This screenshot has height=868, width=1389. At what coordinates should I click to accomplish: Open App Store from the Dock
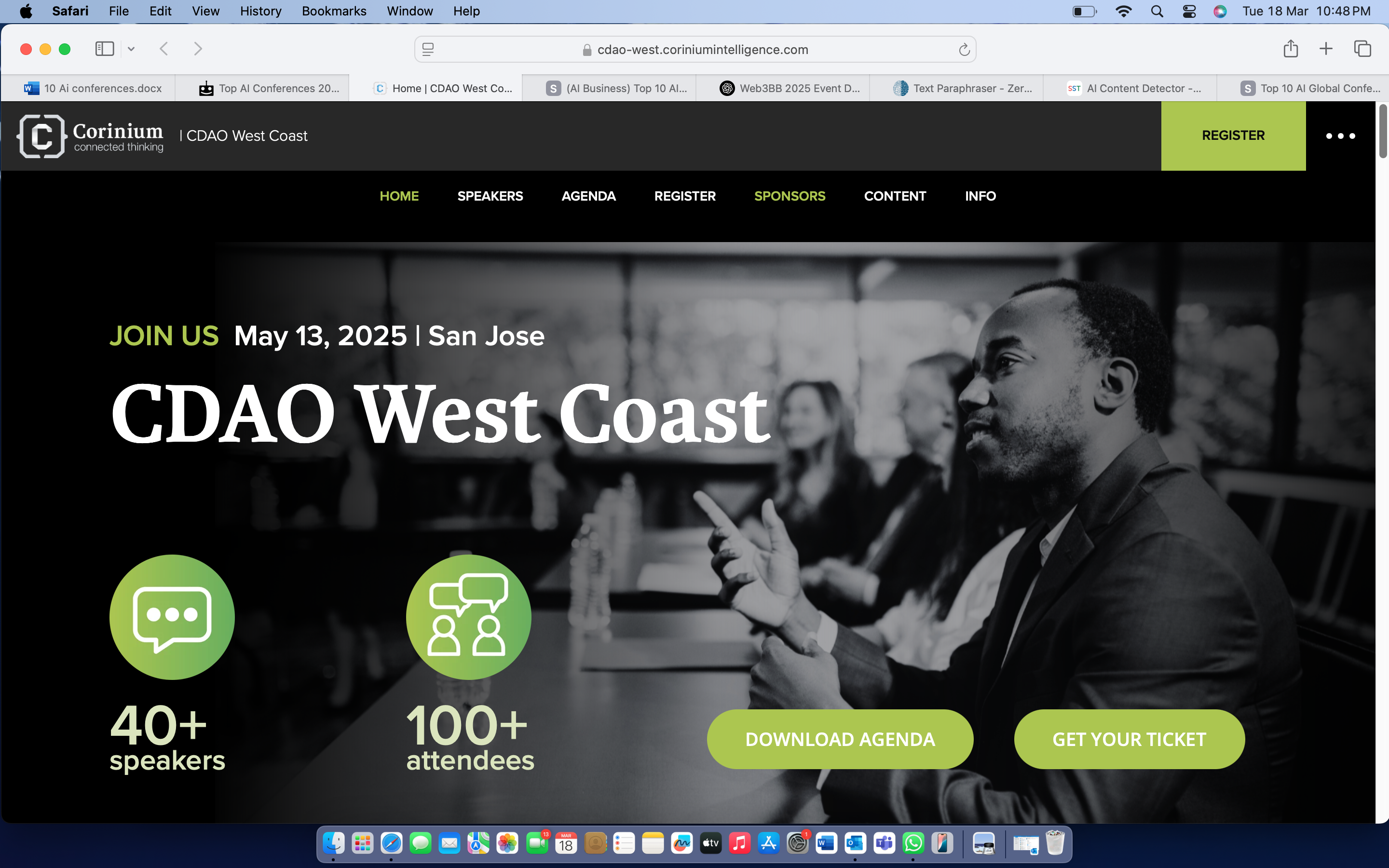[769, 843]
